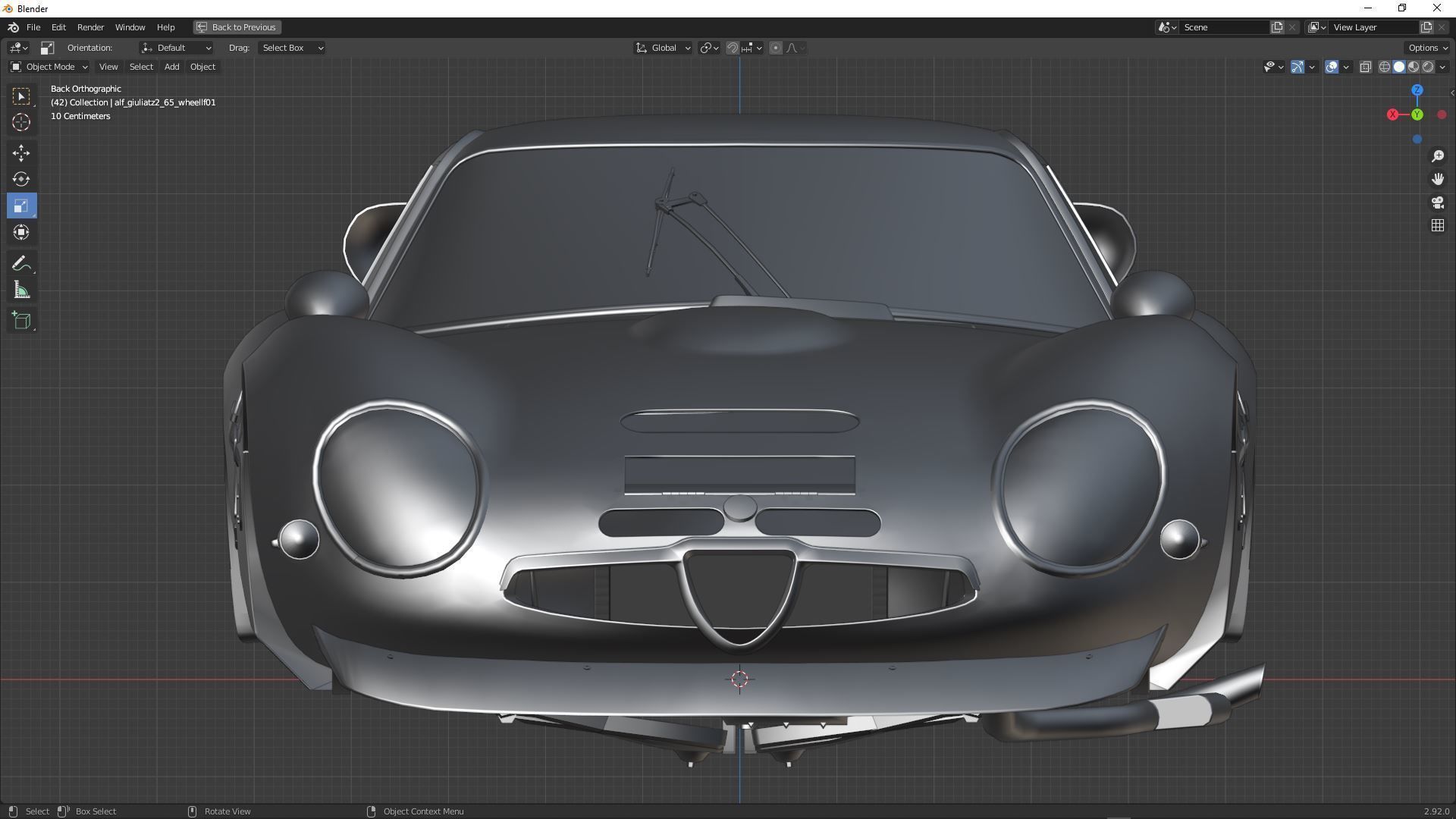Open the Add menu
1456x819 pixels.
click(x=171, y=67)
